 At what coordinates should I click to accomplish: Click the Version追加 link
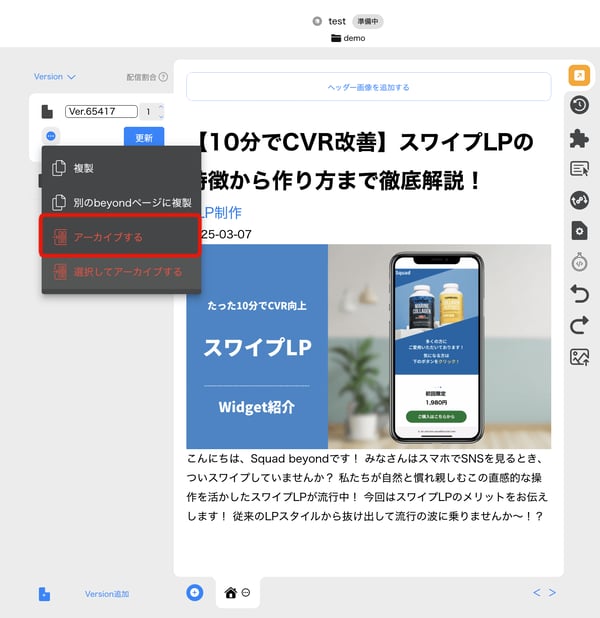tap(106, 594)
